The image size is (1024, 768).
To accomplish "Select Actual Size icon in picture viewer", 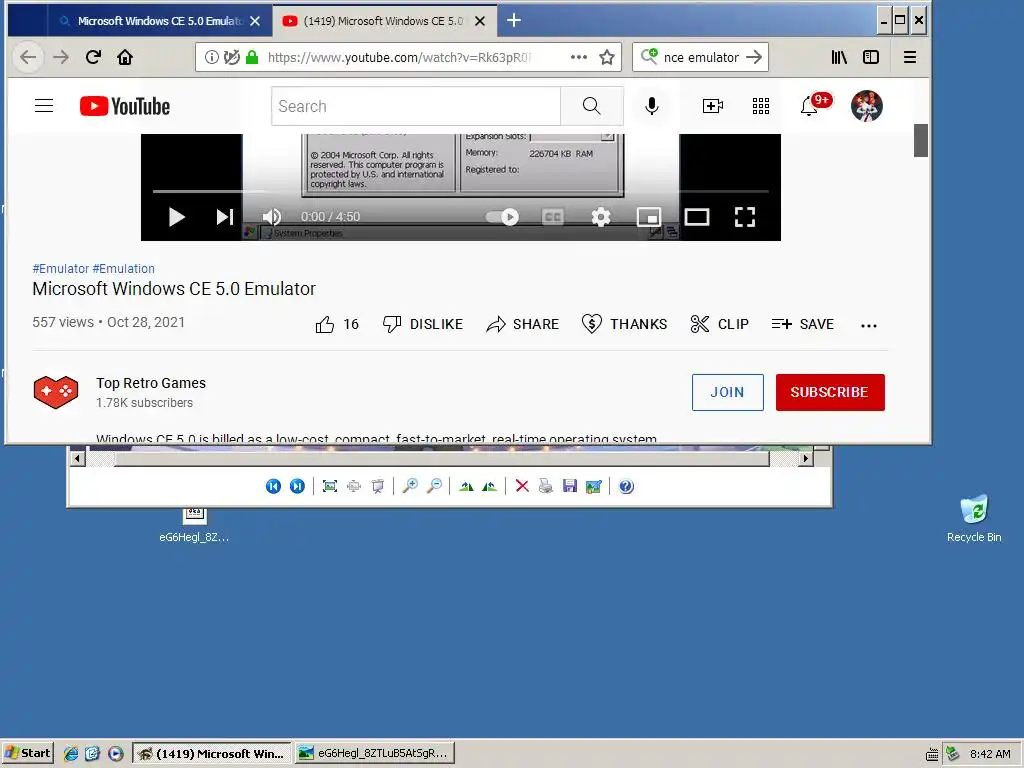I will (x=354, y=486).
